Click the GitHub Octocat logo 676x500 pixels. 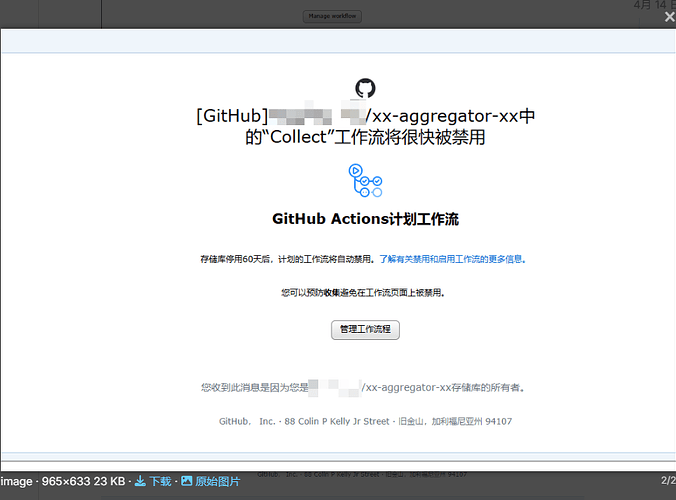coord(365,88)
